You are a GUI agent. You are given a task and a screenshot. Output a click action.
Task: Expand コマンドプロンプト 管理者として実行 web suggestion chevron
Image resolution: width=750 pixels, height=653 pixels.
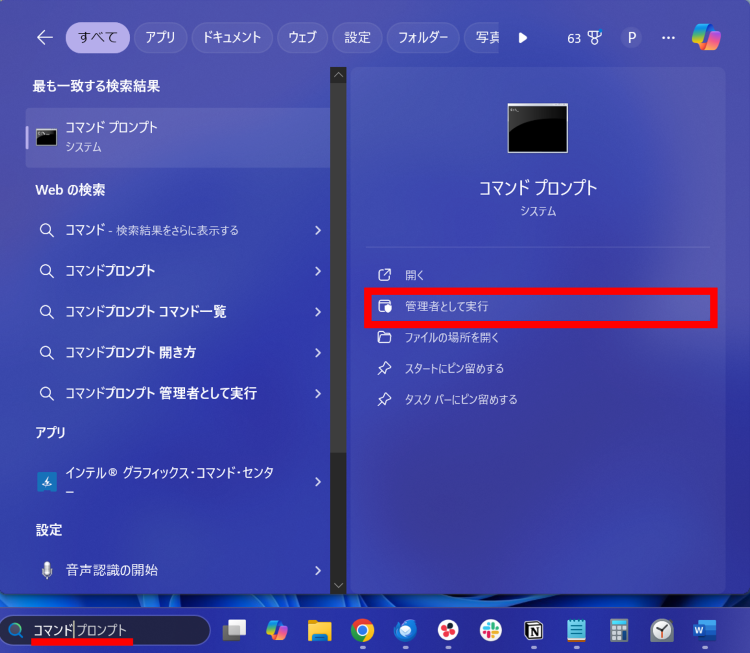tap(318, 393)
